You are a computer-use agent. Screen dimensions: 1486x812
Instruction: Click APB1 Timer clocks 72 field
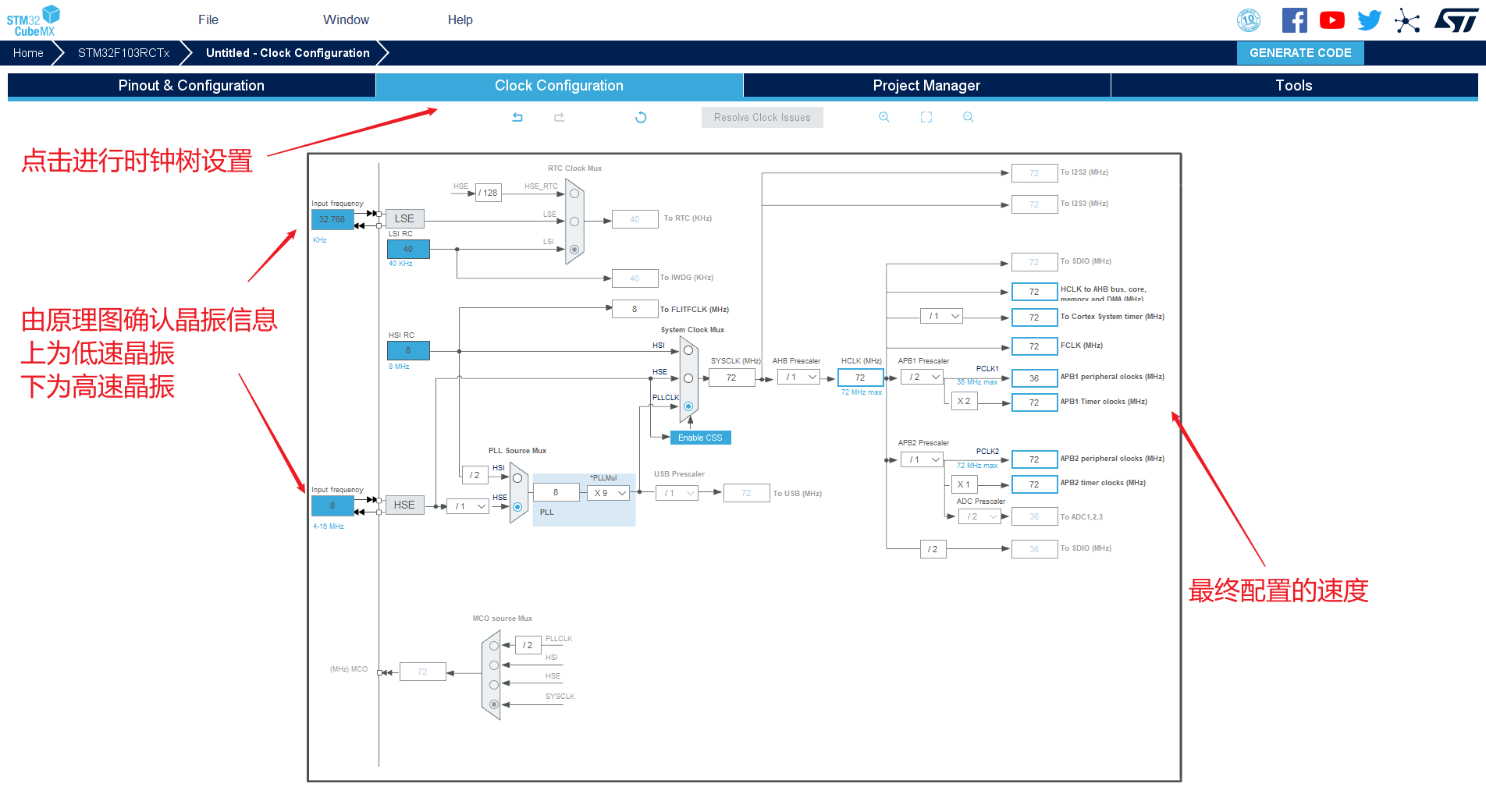point(1034,402)
